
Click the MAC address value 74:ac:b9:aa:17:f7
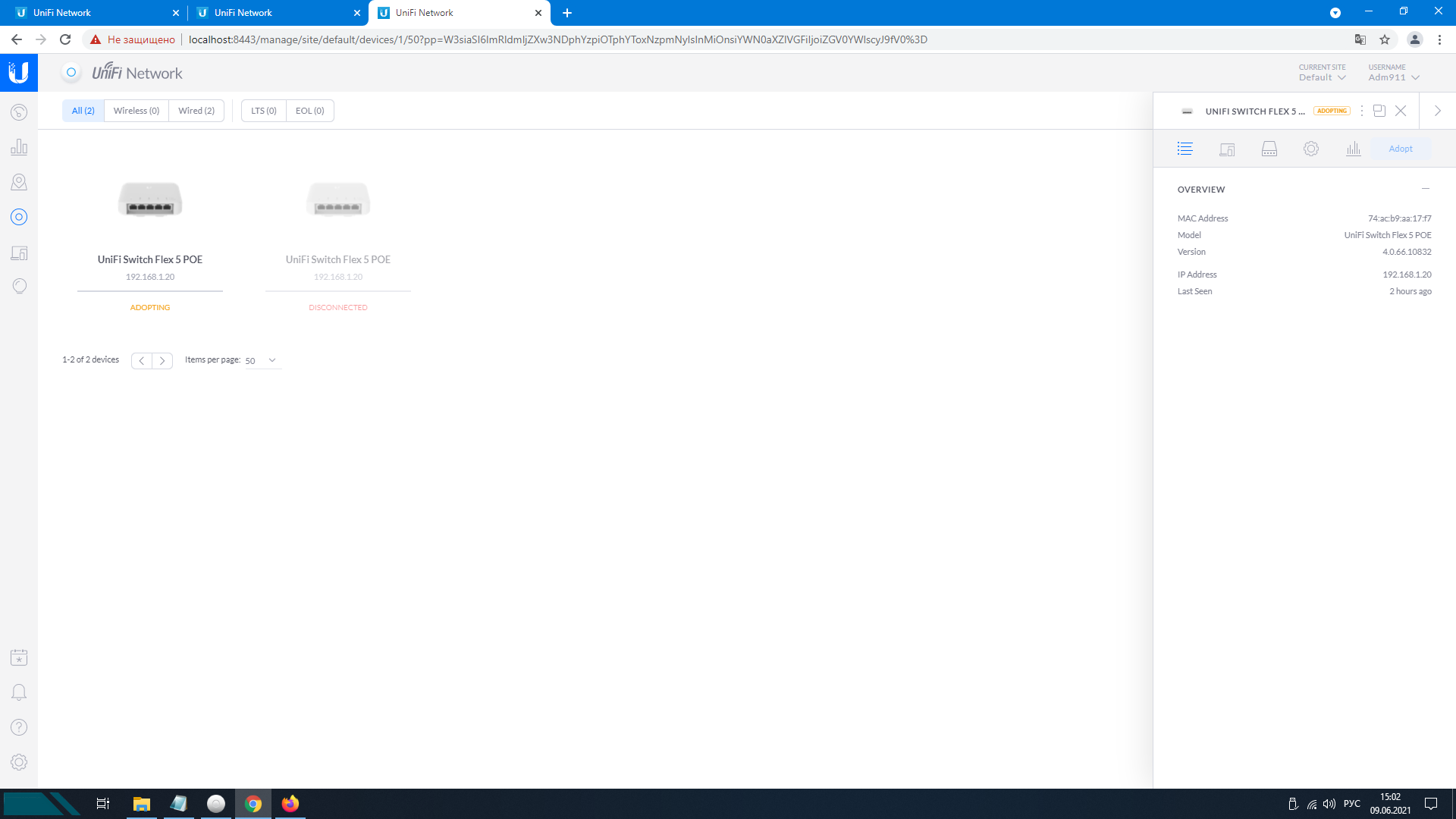tap(1400, 218)
